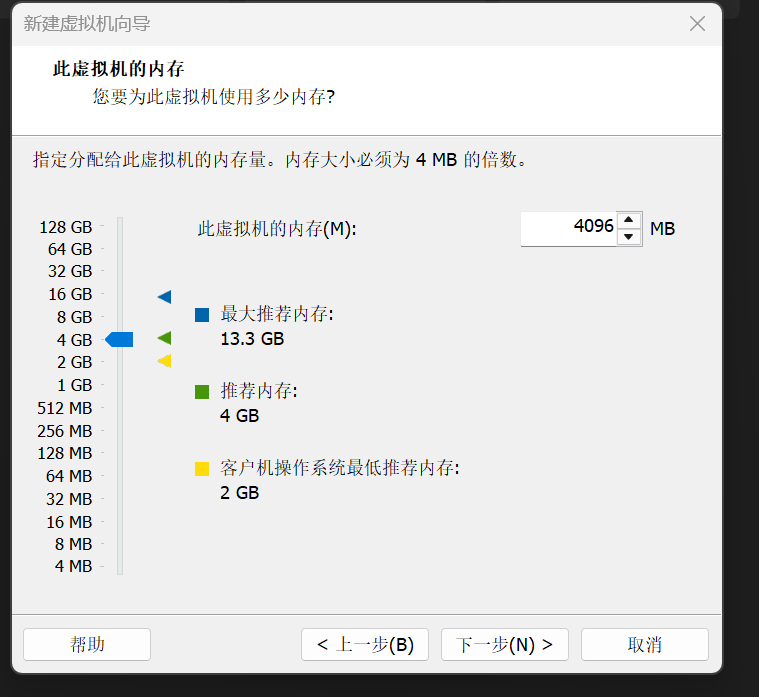Click the 64 GB scale label
The image size is (759, 697).
coord(70,249)
